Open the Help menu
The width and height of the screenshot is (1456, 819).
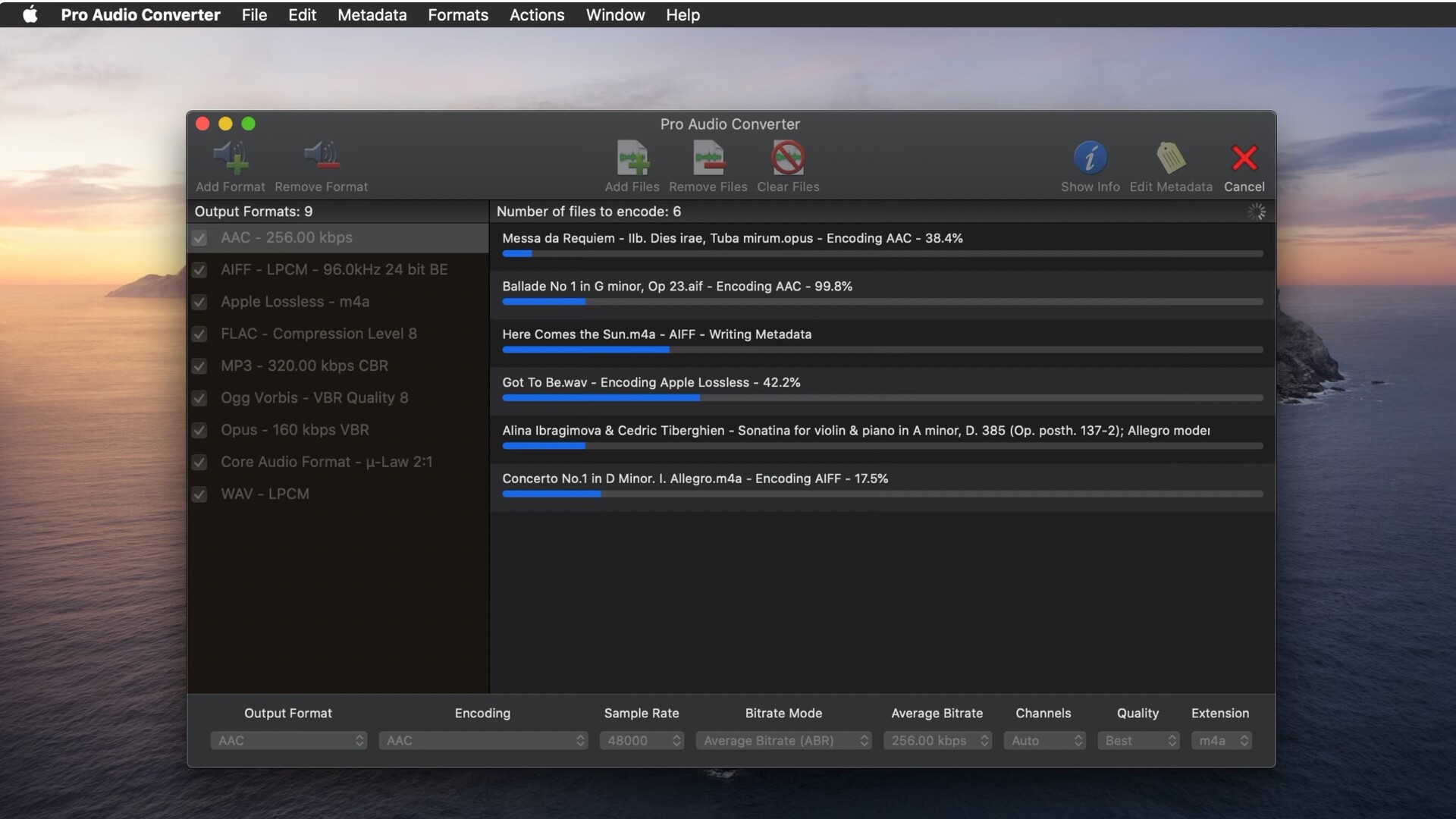[x=682, y=14]
